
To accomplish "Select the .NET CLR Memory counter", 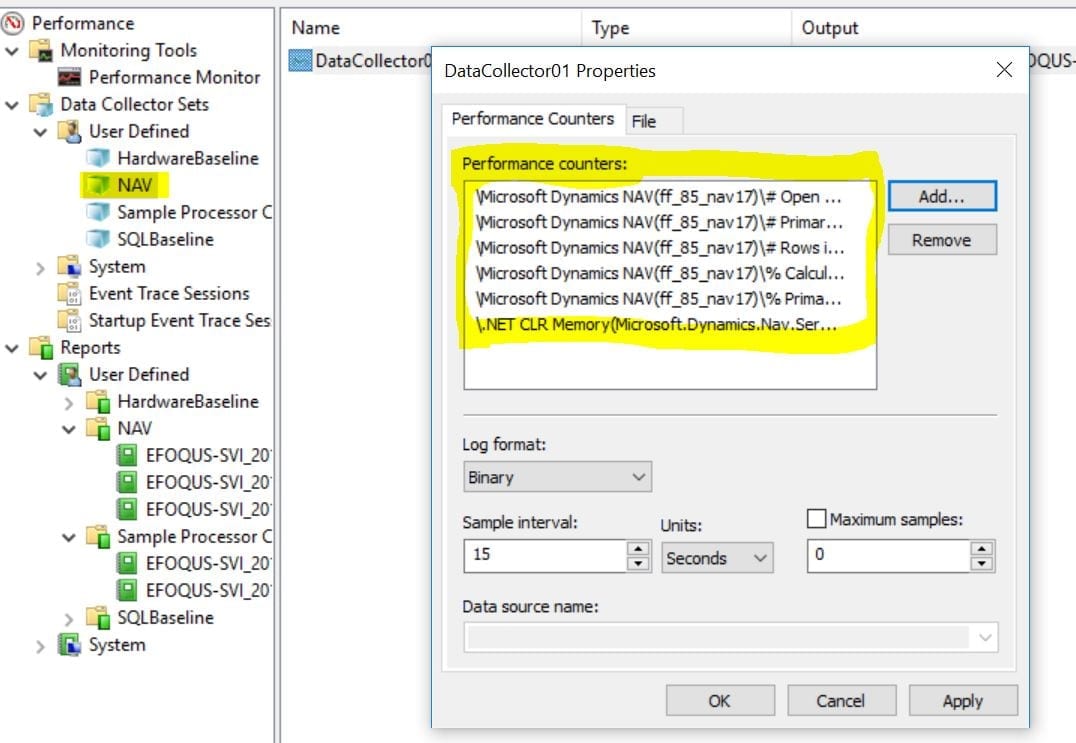I will click(x=656, y=325).
